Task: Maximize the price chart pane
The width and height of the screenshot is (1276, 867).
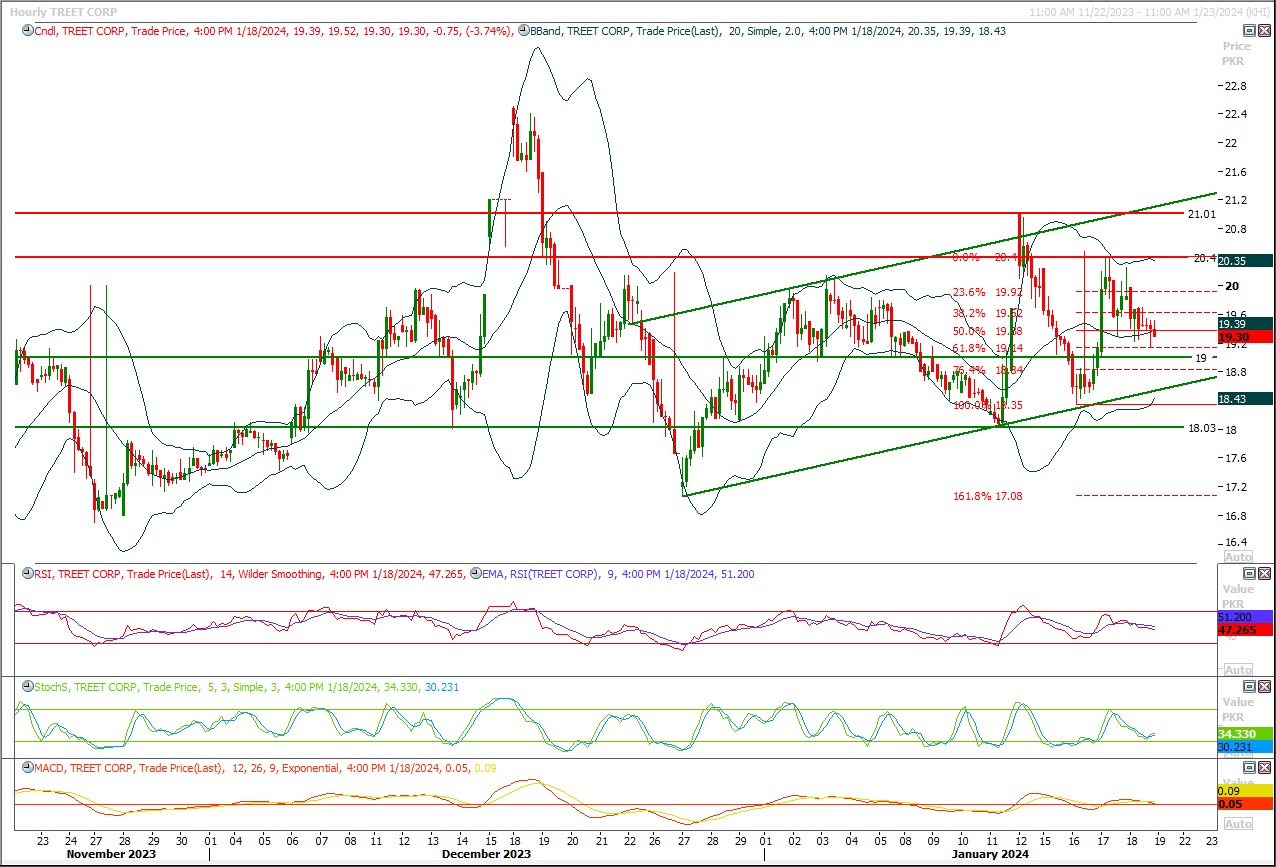Action: pyautogui.click(x=1249, y=31)
